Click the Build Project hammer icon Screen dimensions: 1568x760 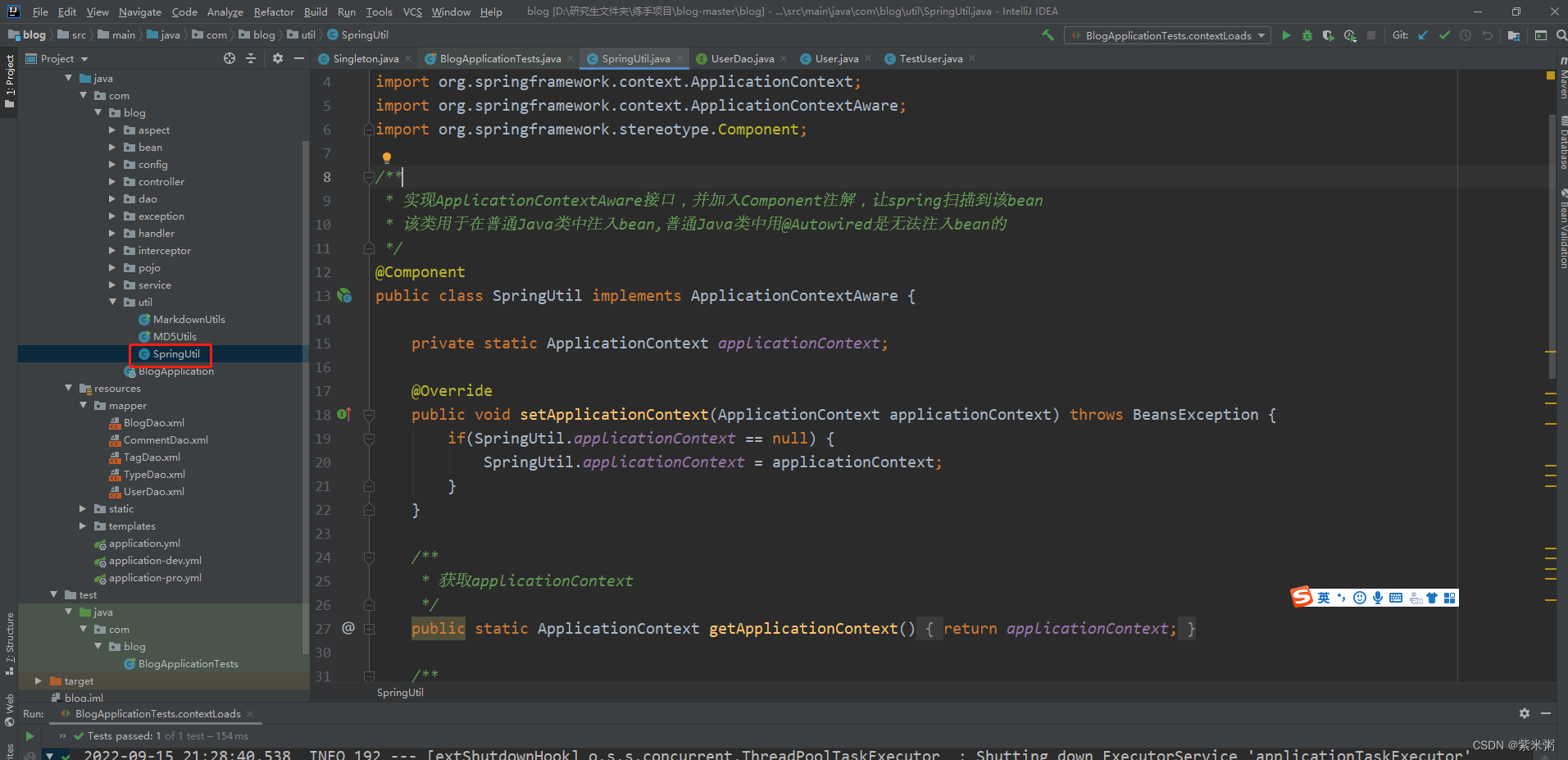point(1048,35)
